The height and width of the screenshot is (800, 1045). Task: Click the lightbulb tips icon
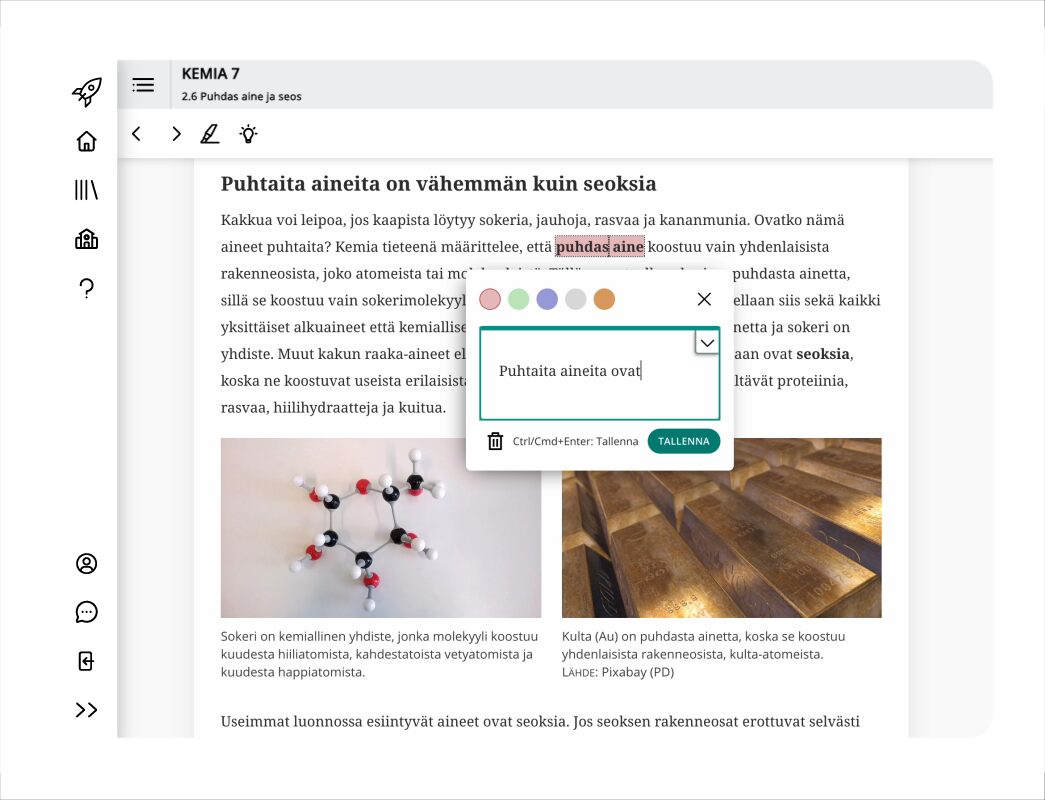pos(249,134)
